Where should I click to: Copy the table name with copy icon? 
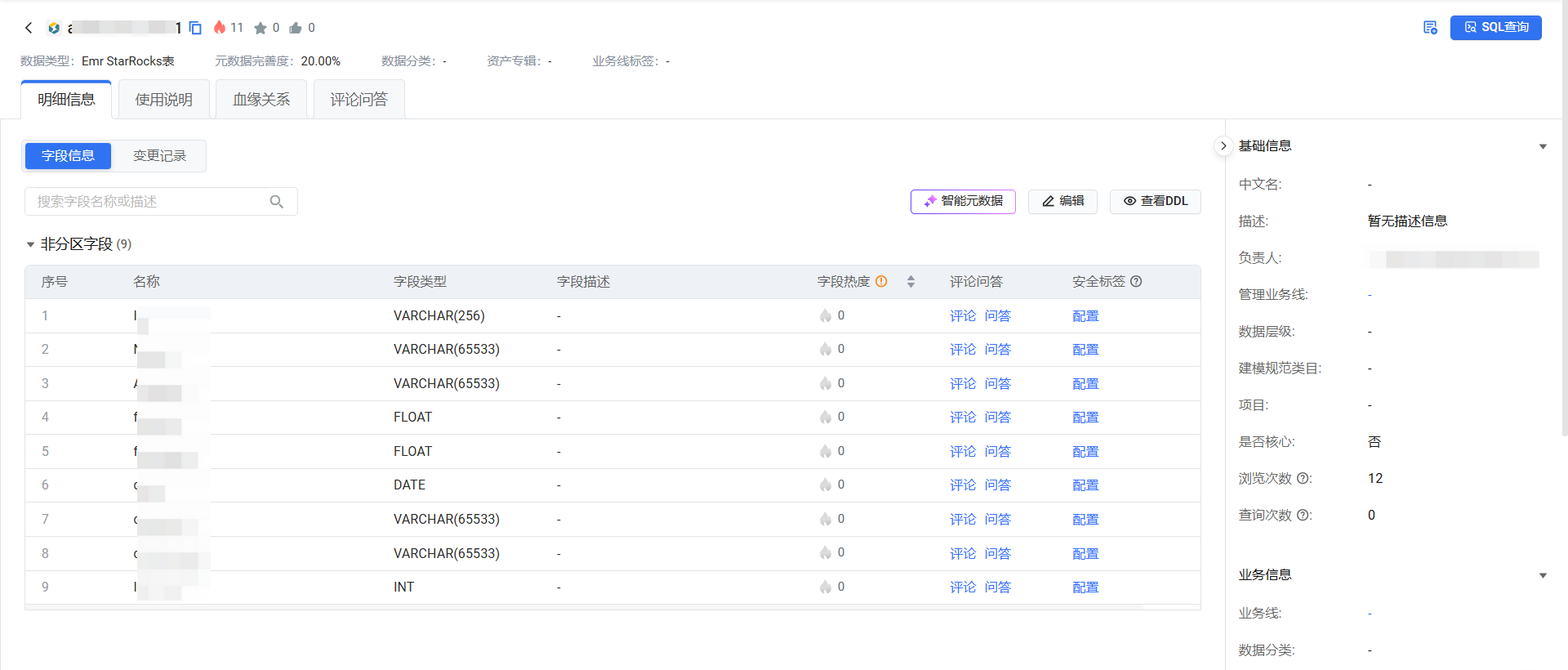pos(195,28)
